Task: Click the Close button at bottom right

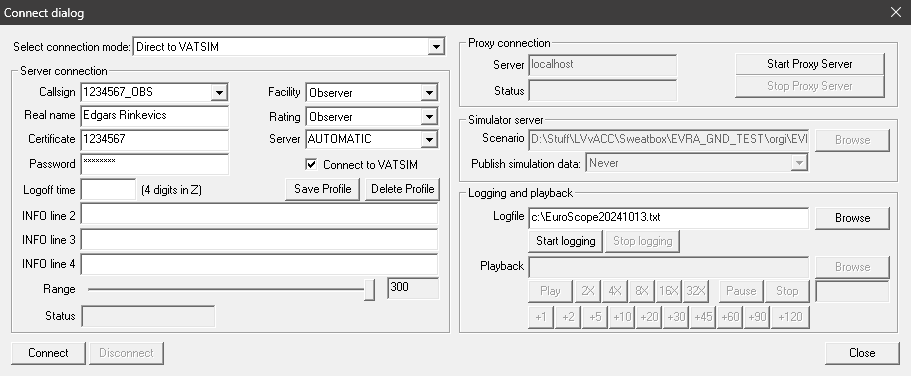Action: coord(862,353)
